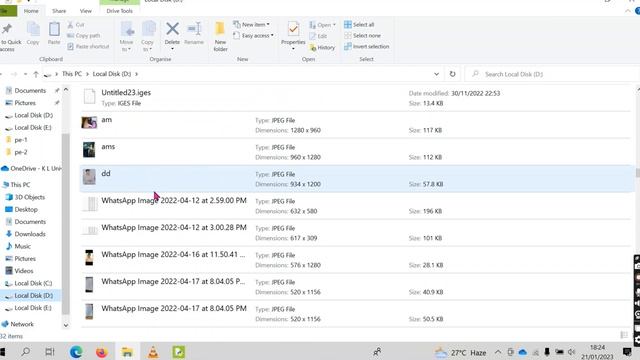Open Task View from taskbar
This screenshot has height=360, width=640.
coord(50,351)
